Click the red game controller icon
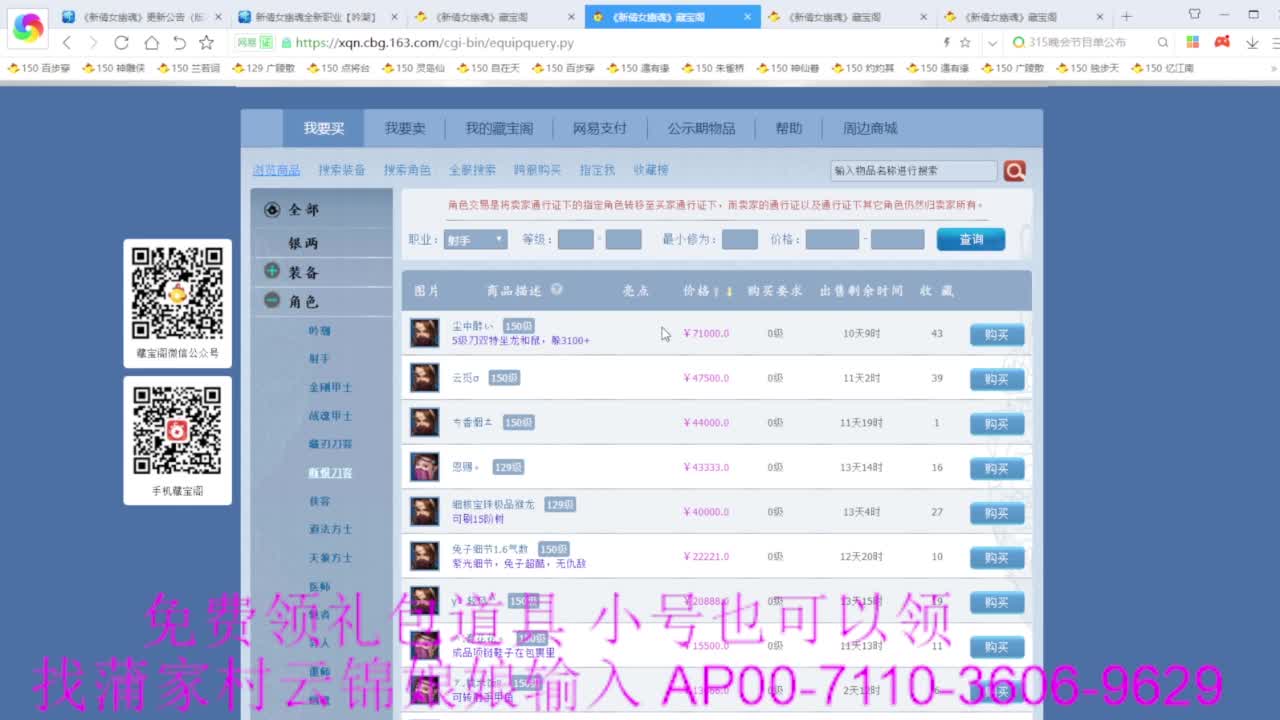 point(1222,42)
